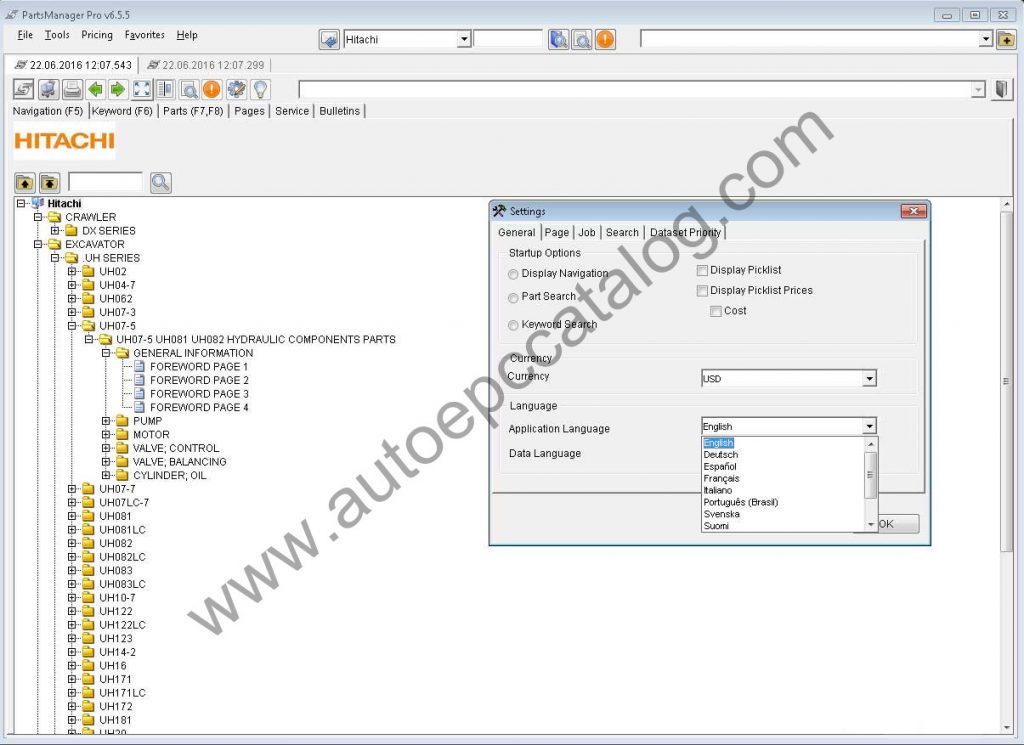Click the green forward navigation arrow

(119, 89)
